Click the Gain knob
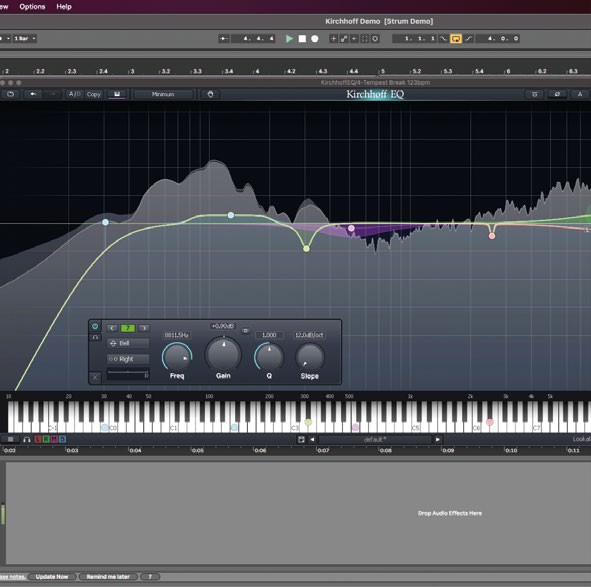Image resolution: width=591 pixels, height=587 pixels. 223,354
